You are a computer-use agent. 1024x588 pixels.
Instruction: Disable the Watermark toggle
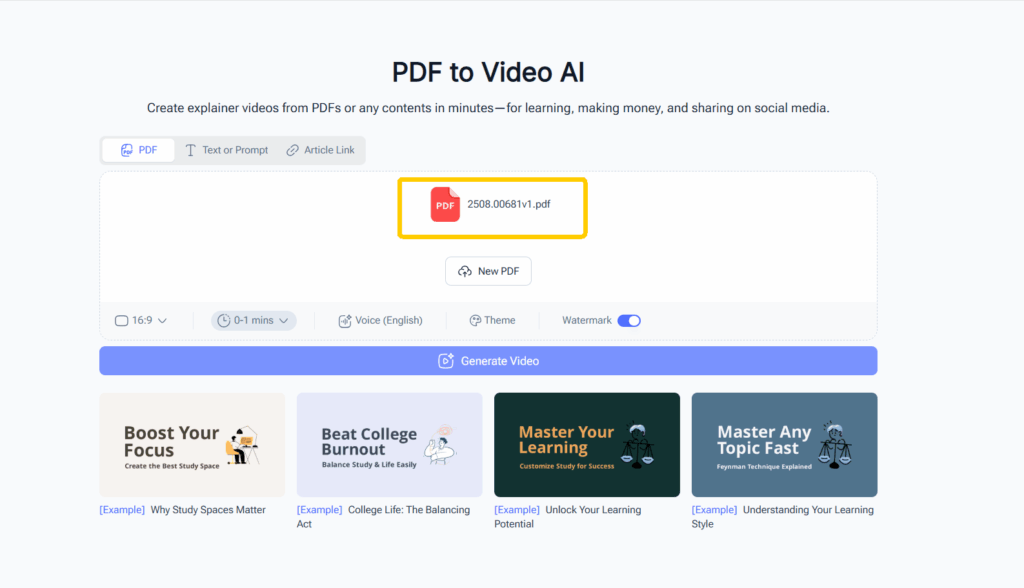(x=629, y=320)
